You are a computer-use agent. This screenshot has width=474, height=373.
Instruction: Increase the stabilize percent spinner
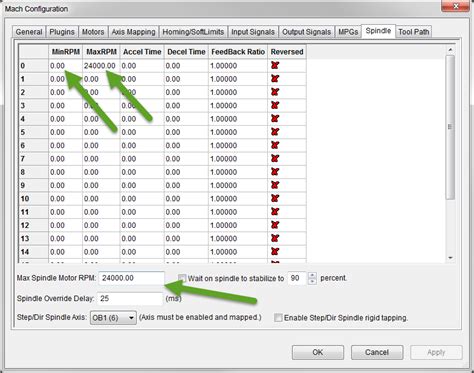(312, 275)
